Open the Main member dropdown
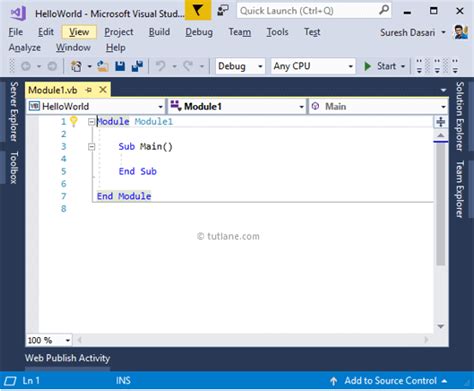 443,107
